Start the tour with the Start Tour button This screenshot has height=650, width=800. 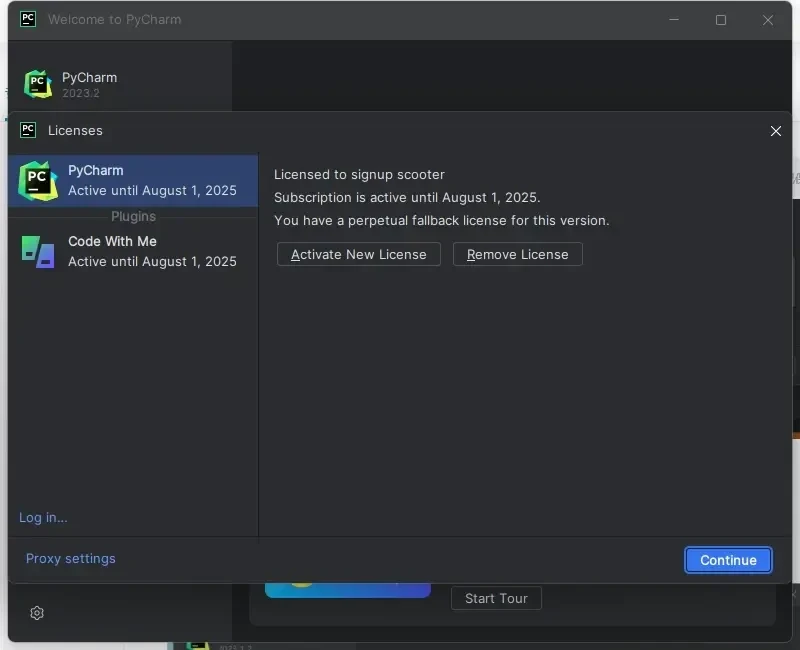tap(496, 598)
